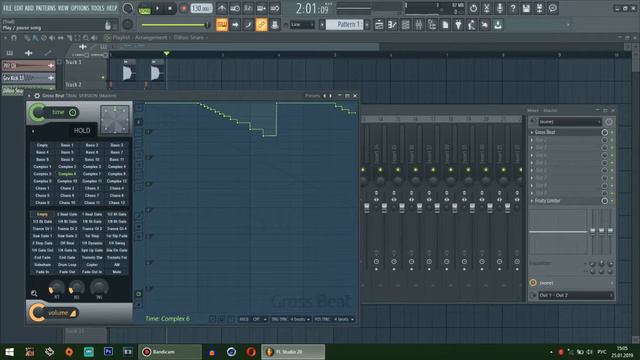Open the PATTERNS menu
The height and width of the screenshot is (360, 640).
[x=45, y=8]
